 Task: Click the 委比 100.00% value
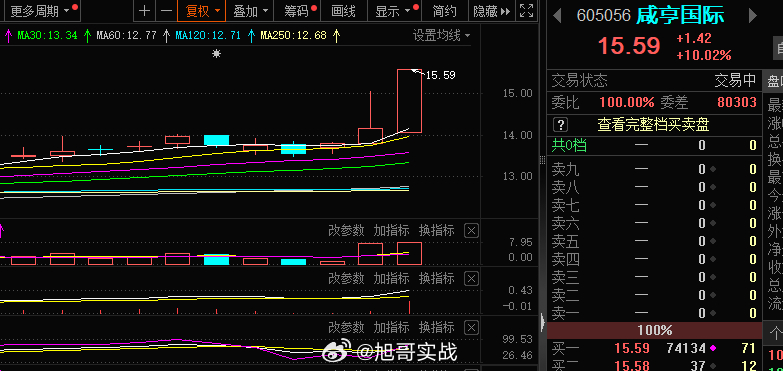click(x=627, y=102)
